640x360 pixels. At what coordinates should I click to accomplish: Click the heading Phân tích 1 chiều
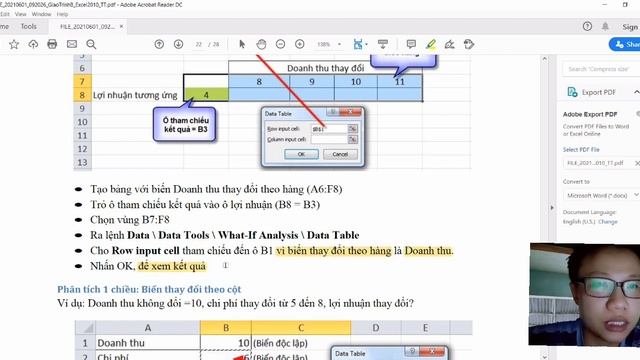coord(149,289)
